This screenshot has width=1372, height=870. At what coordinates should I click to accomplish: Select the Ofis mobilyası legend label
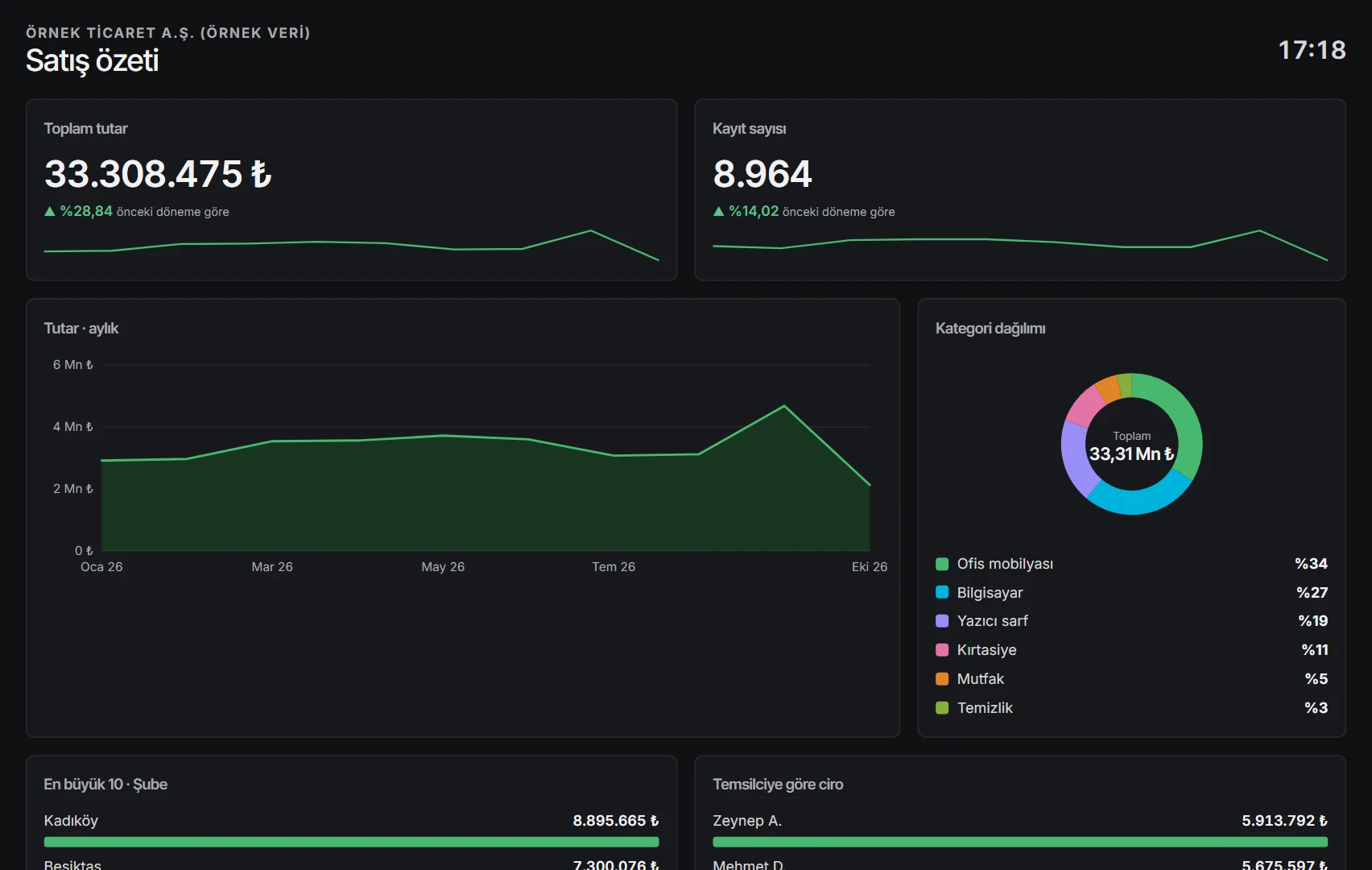(1005, 564)
